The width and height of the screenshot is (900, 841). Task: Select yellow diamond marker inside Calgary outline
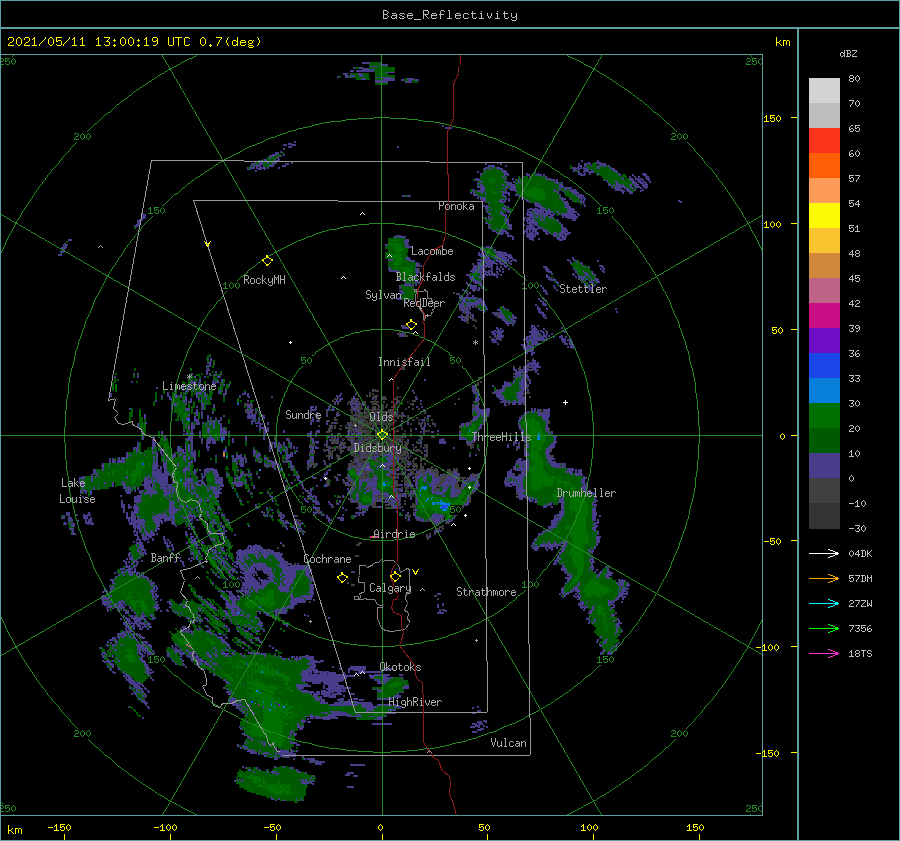click(395, 576)
